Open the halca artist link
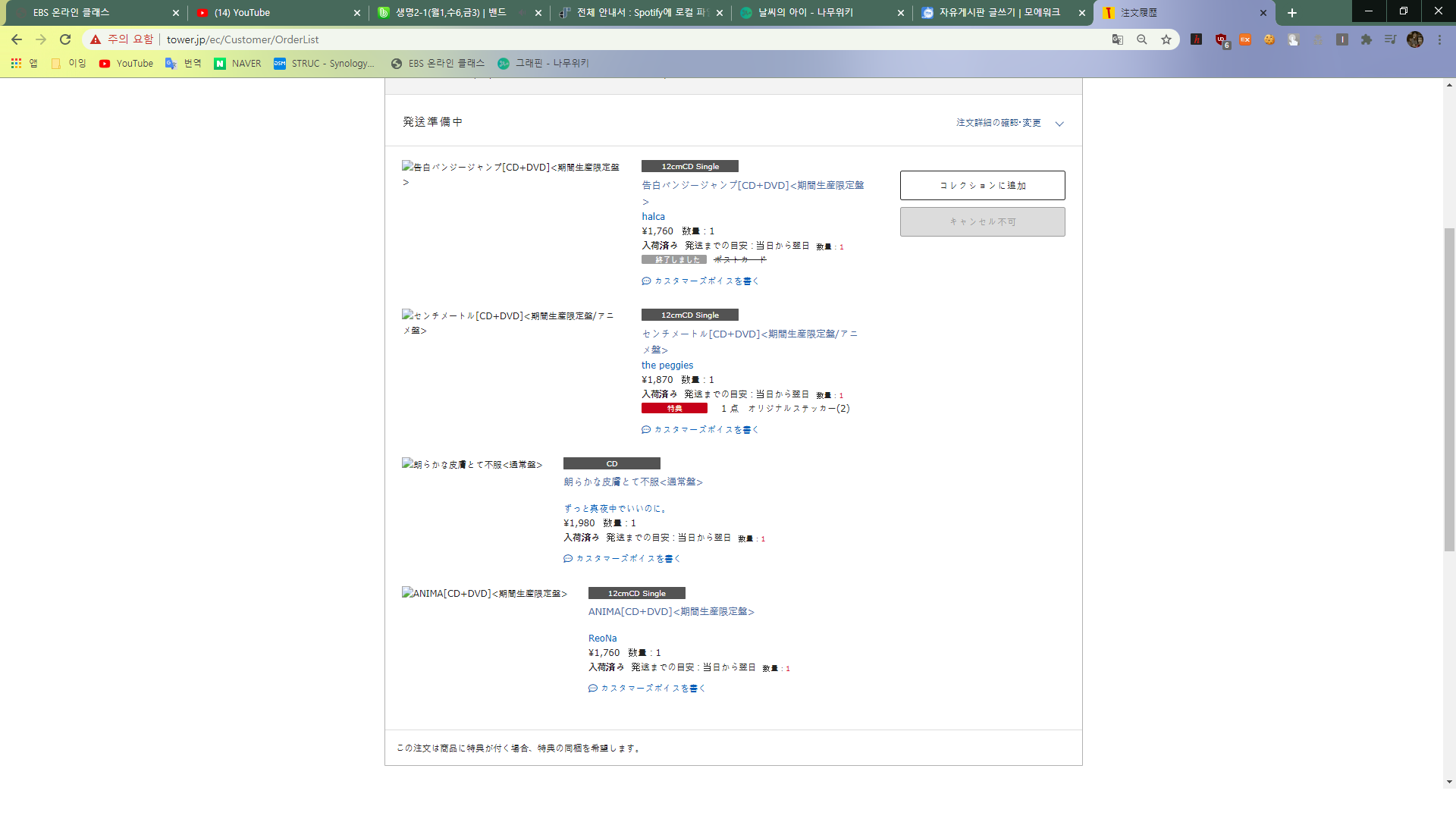The width and height of the screenshot is (1456, 819). point(653,217)
